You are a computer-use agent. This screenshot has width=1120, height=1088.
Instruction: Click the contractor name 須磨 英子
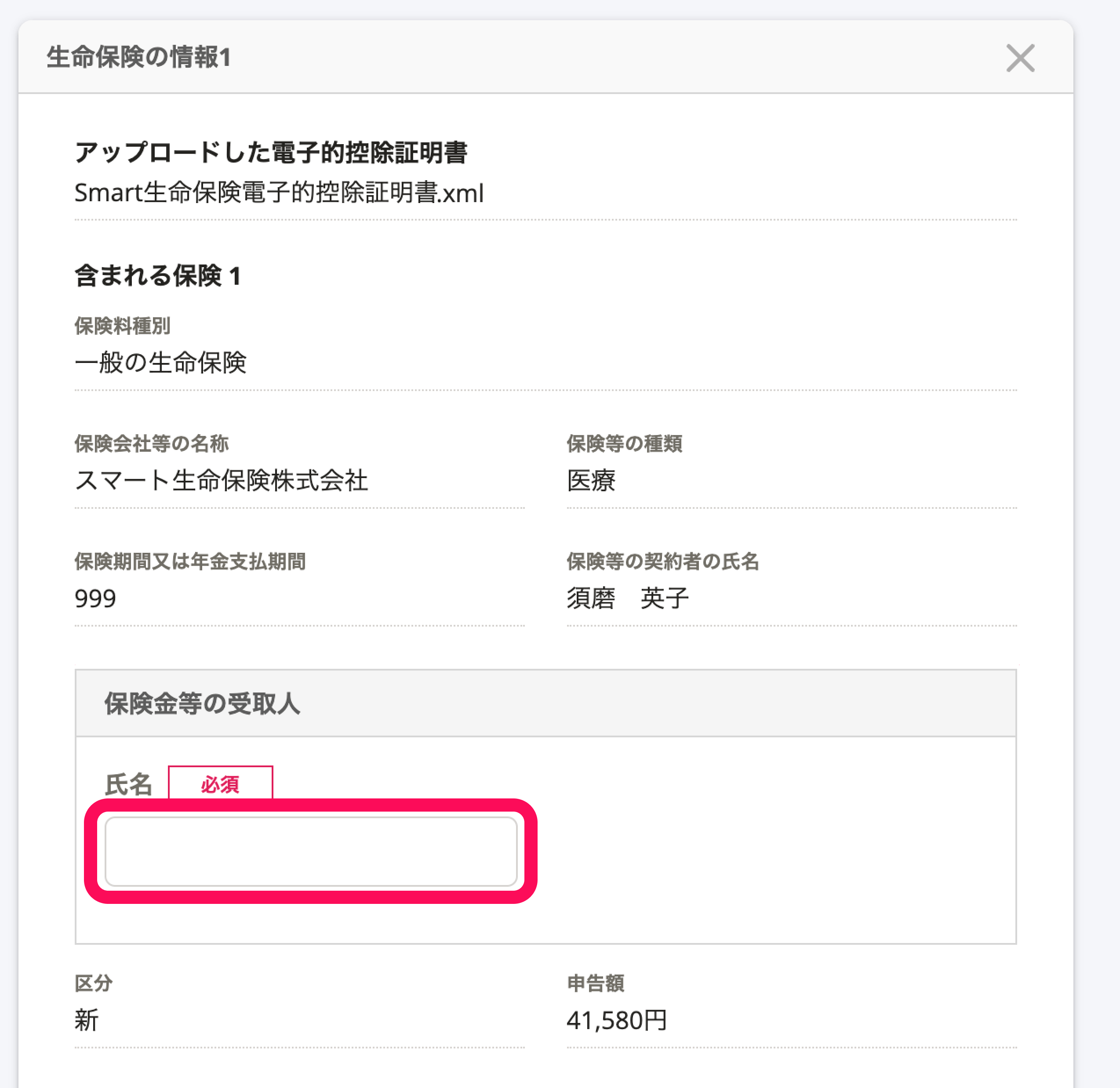pos(628,598)
